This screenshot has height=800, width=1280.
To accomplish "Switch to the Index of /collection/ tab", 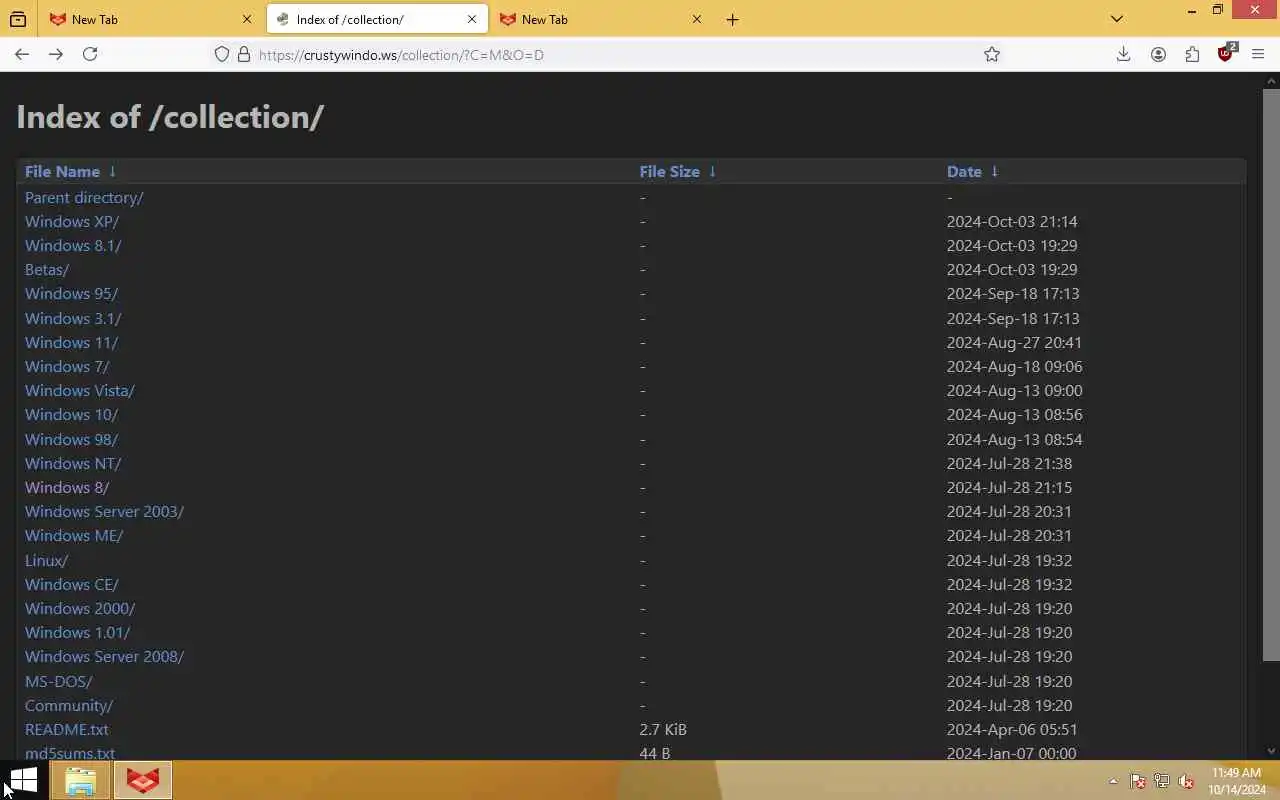I will coord(377,19).
